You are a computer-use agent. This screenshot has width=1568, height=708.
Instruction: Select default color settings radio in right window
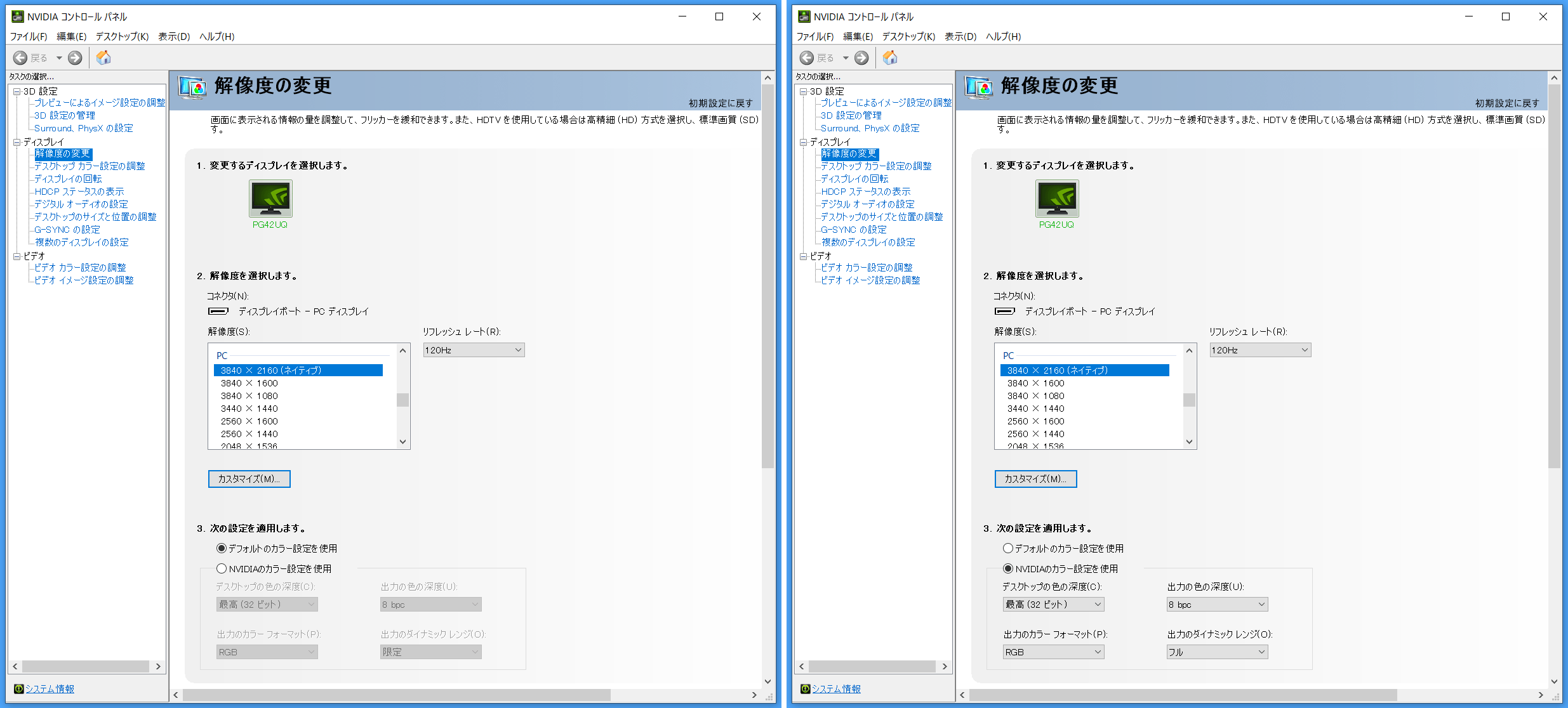1008,548
